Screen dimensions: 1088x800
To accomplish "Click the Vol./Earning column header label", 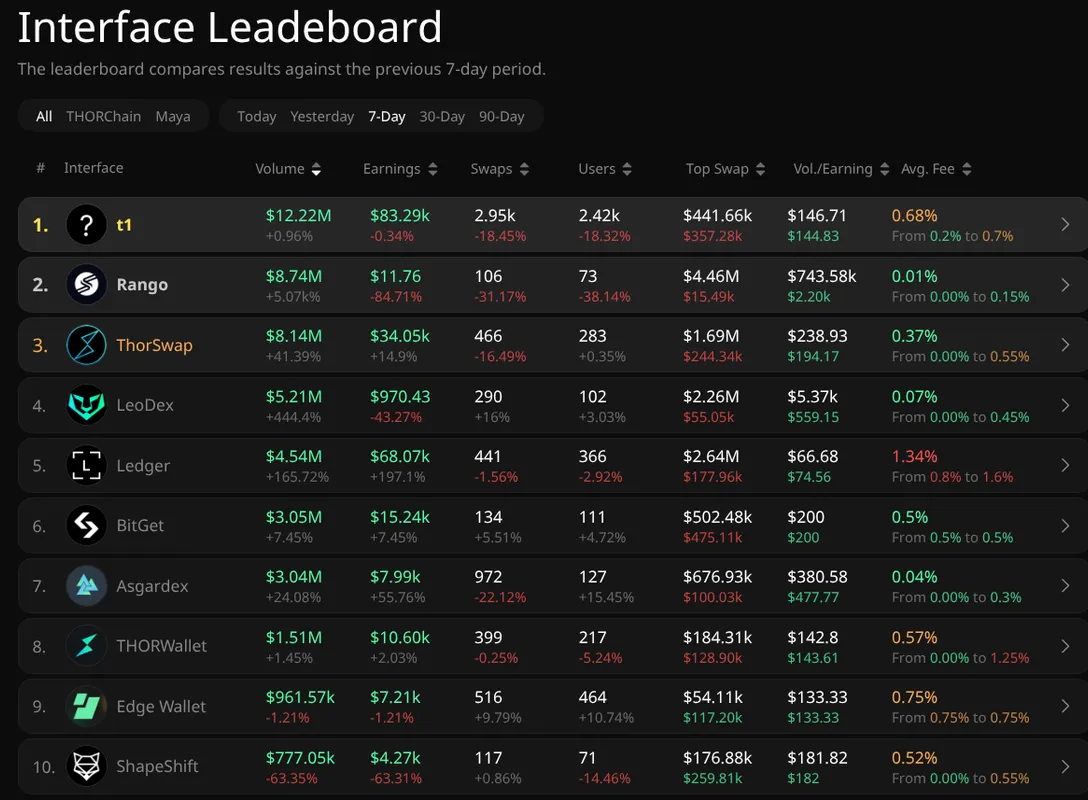I will (x=833, y=169).
